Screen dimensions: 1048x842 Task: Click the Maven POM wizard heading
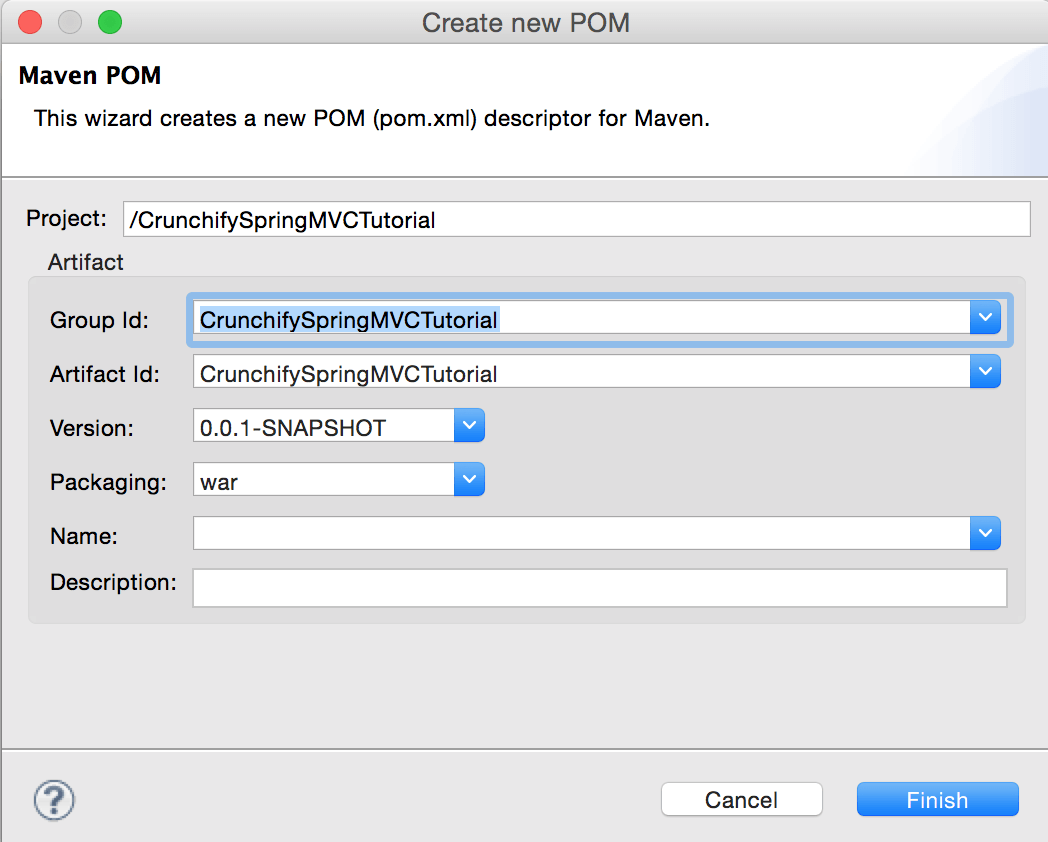coord(90,76)
